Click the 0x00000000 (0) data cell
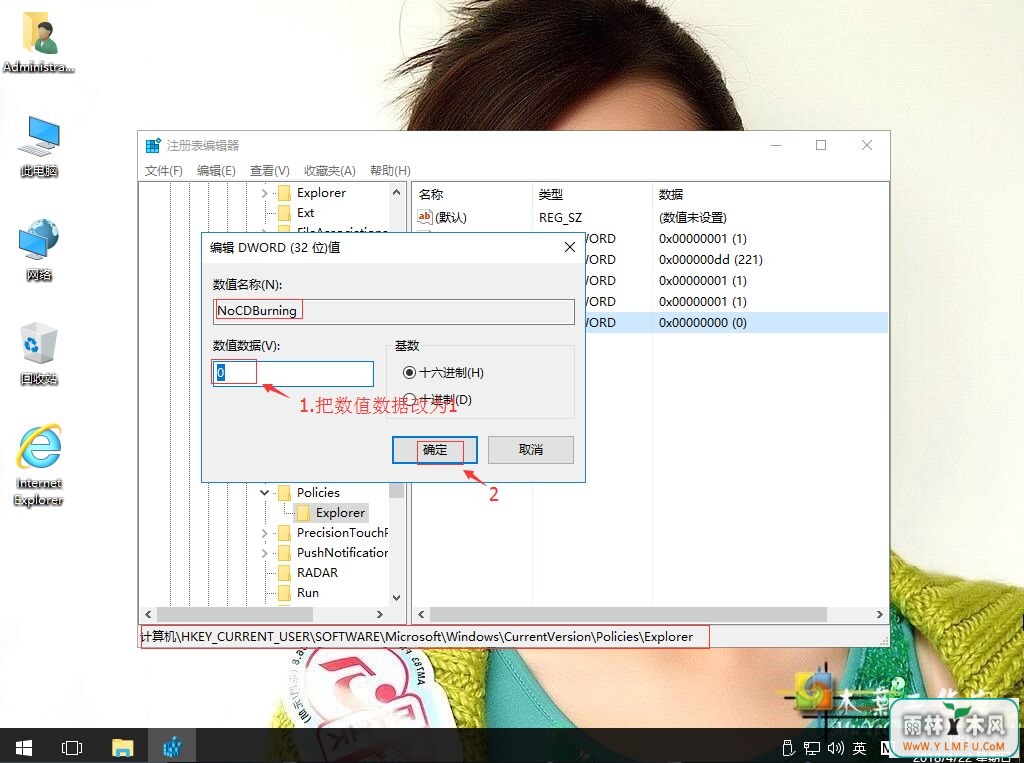 pos(703,322)
